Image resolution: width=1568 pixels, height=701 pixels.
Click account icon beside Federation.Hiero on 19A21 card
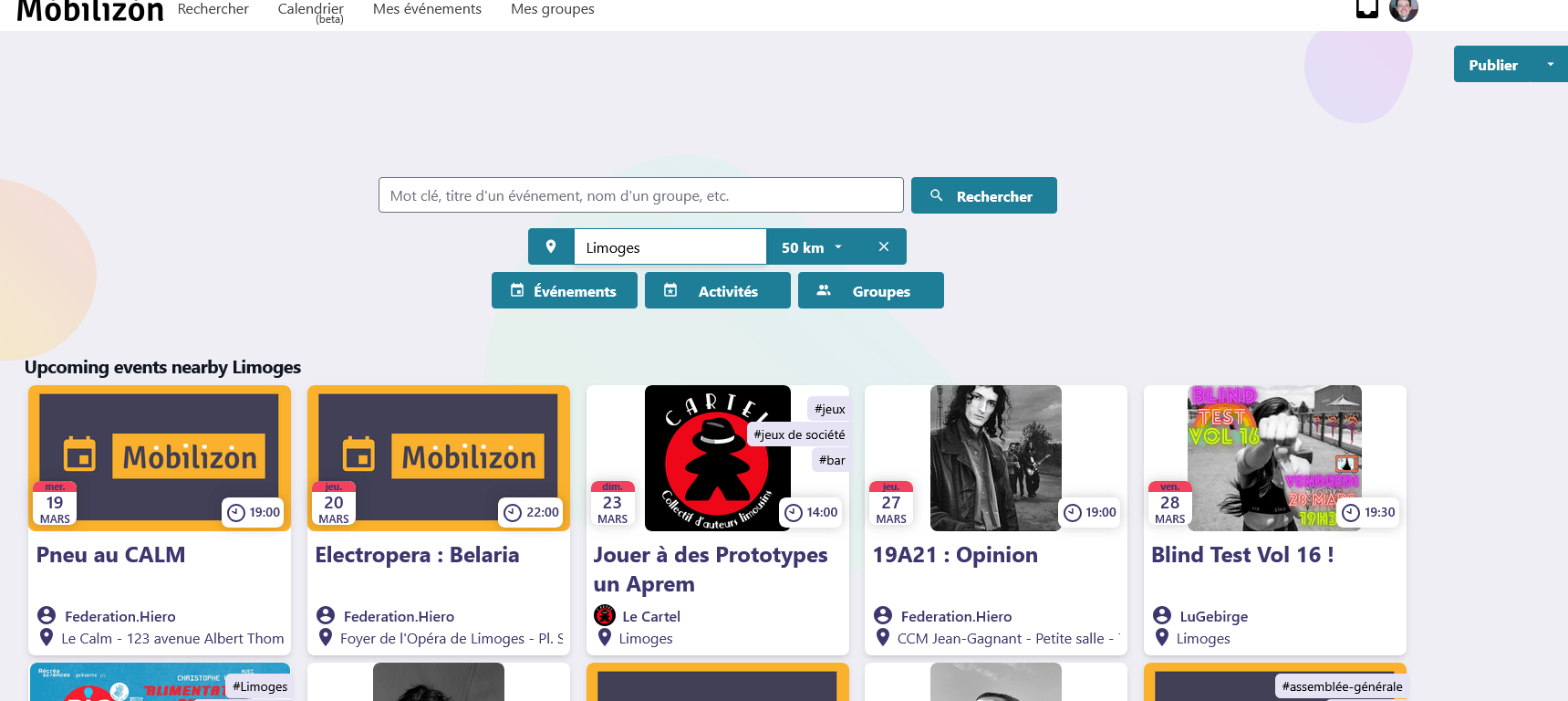pos(883,615)
